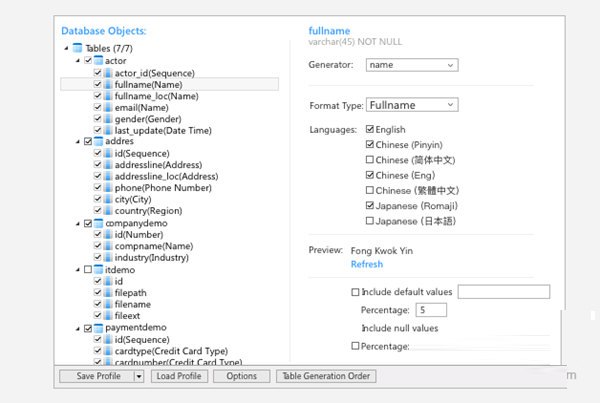This screenshot has width=600, height=403.
Task: Collapse the paymentdemo table node
Action: [x=78, y=328]
